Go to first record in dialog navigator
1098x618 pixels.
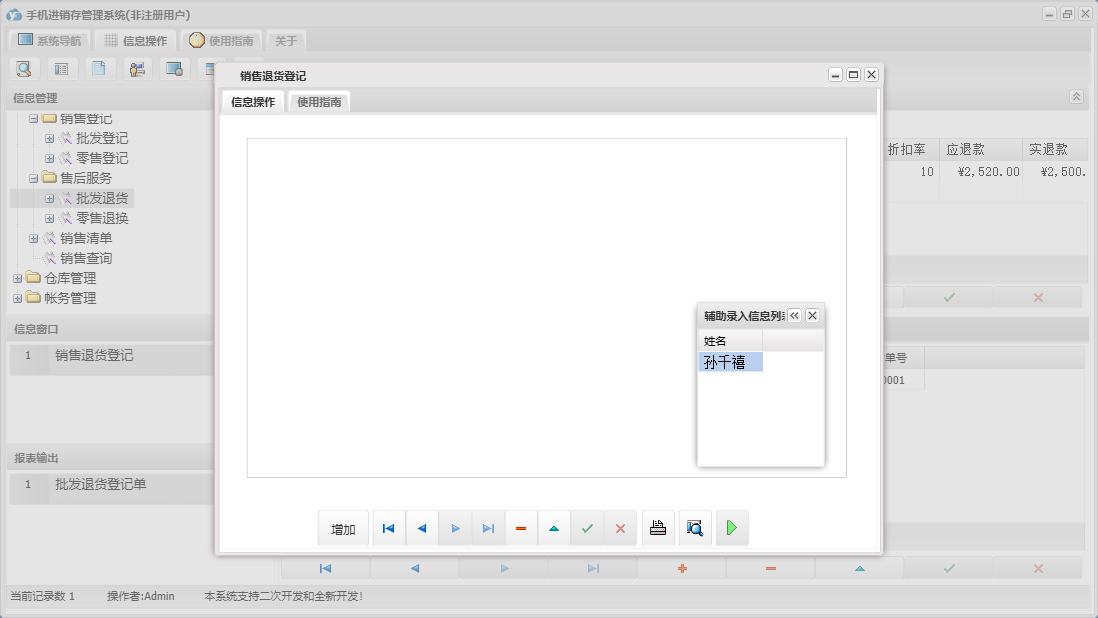[389, 528]
